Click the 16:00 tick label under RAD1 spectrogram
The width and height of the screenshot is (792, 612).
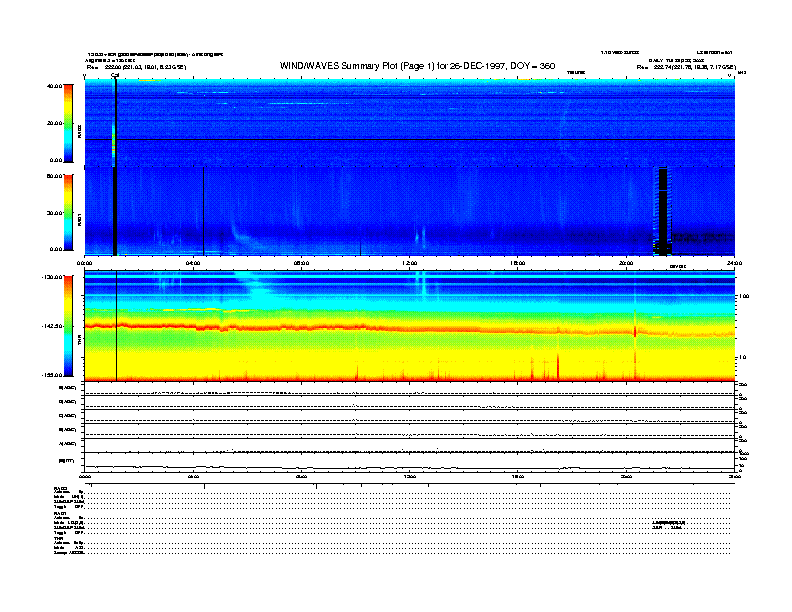tap(518, 263)
